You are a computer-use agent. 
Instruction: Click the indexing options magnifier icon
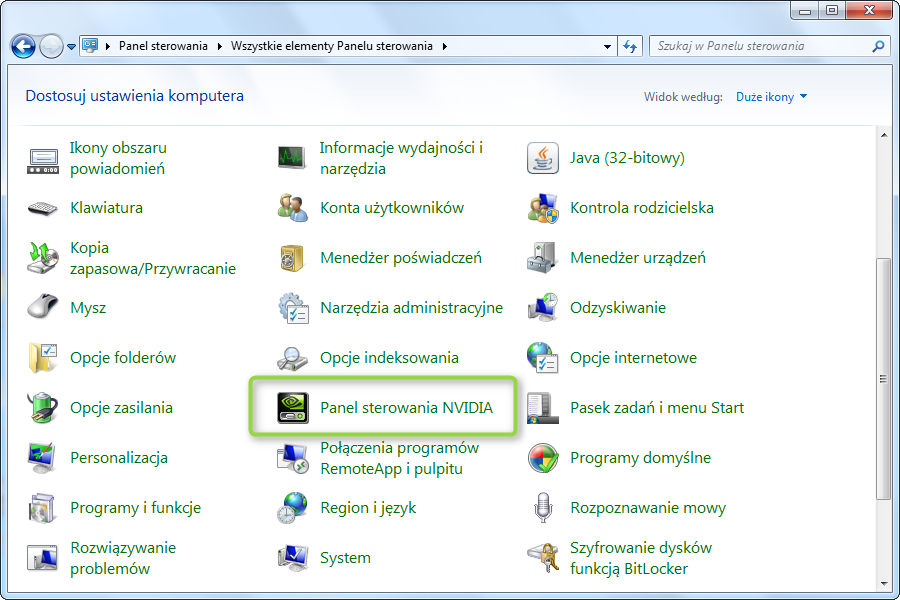(292, 358)
